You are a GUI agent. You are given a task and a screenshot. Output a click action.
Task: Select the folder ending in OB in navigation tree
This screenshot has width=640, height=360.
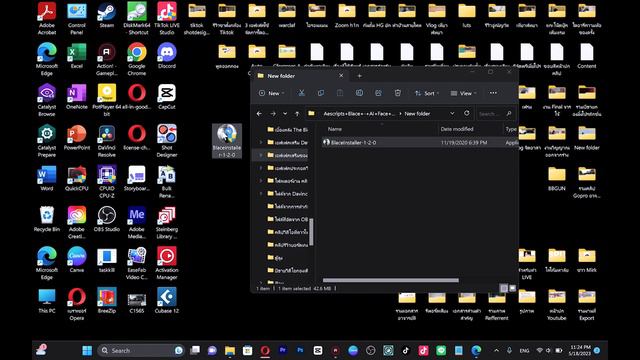point(287,219)
